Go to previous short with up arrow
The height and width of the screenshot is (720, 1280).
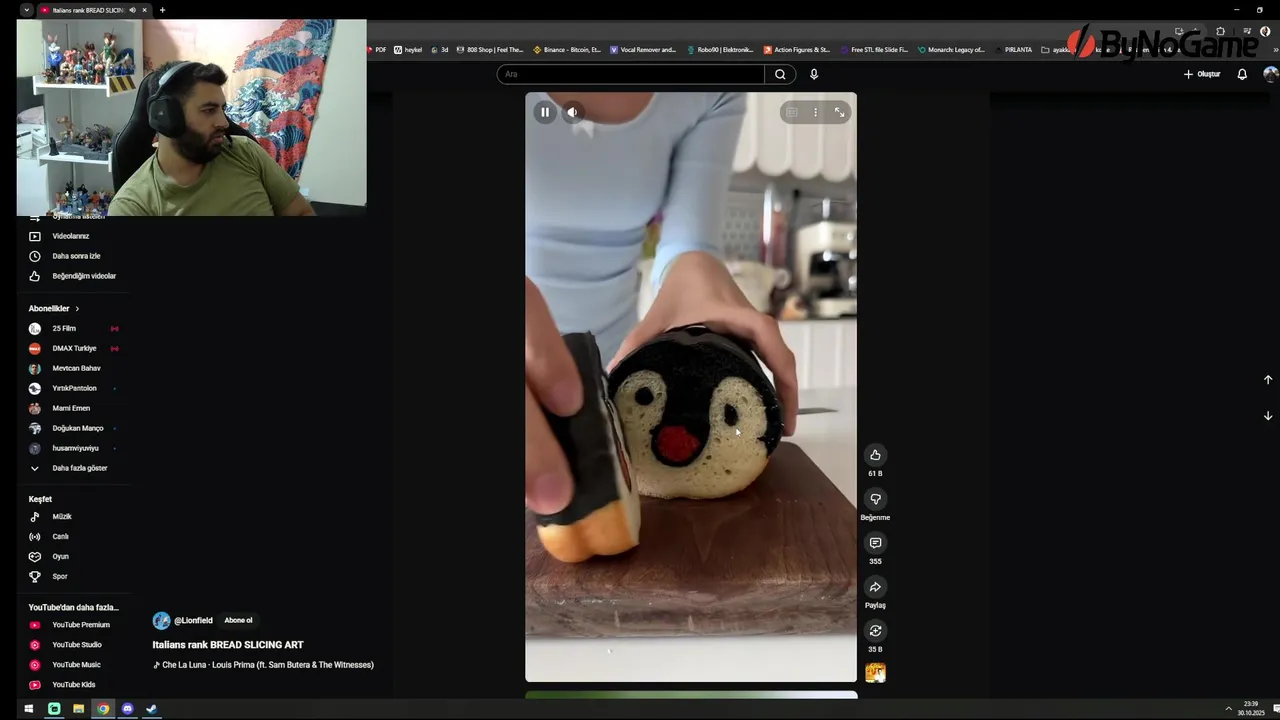tap(1268, 380)
